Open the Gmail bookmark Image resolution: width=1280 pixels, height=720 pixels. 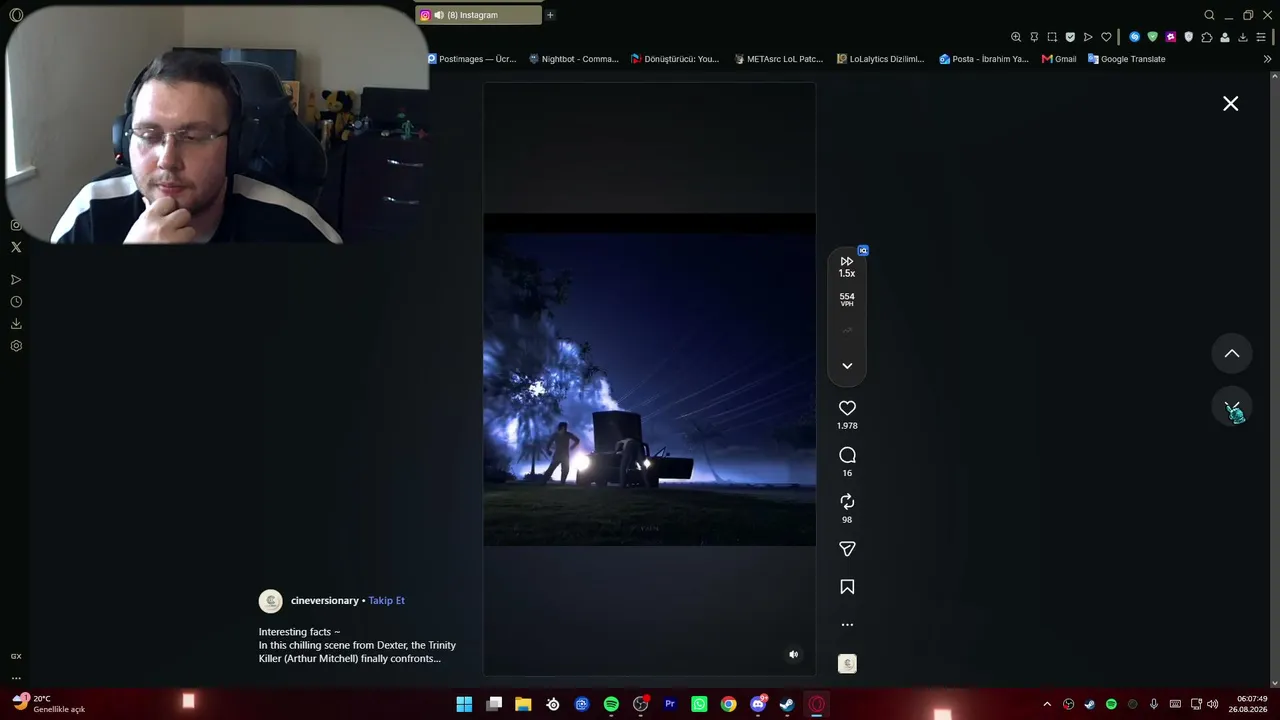tap(1059, 59)
